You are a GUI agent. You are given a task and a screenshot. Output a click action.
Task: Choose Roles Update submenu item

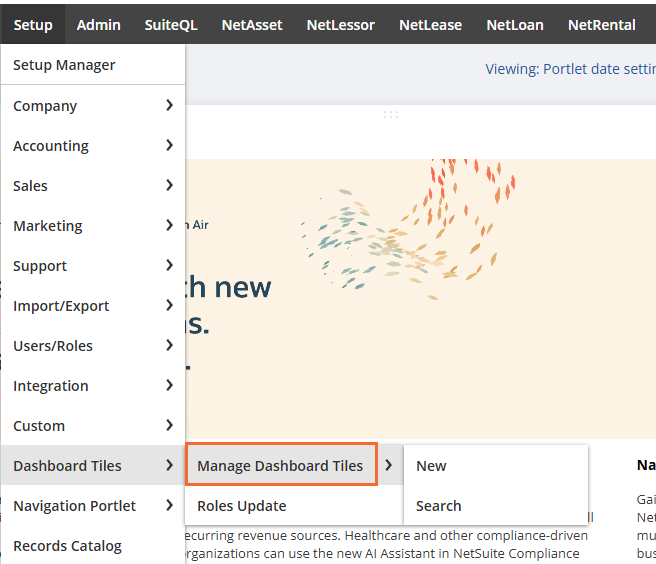pyautogui.click(x=294, y=505)
